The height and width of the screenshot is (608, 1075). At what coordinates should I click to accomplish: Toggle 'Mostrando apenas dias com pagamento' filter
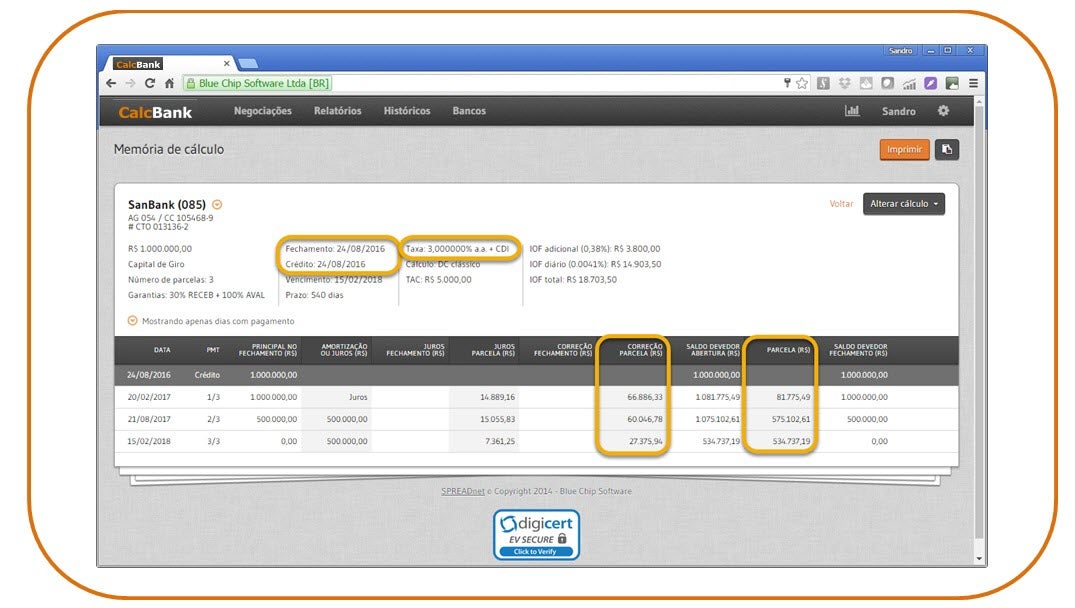[133, 321]
